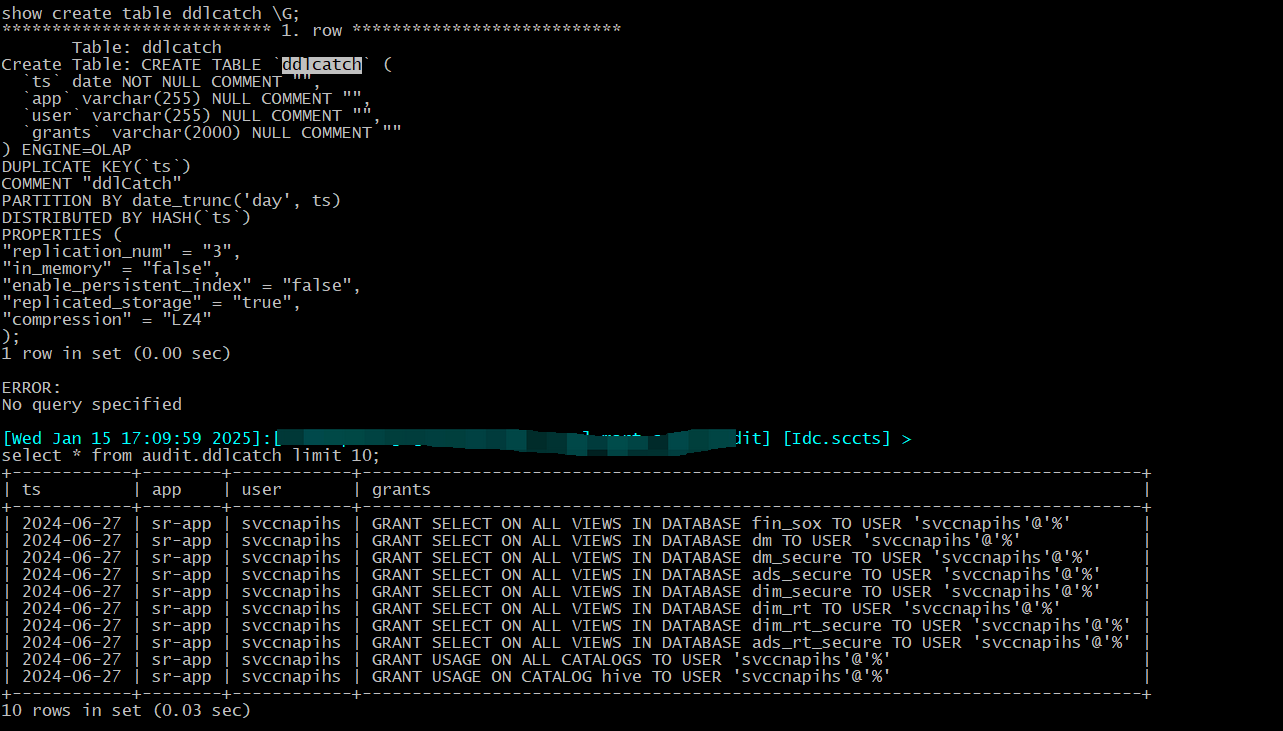This screenshot has height=731, width=1283.
Task: Click the ts column header
Action: 32,489
